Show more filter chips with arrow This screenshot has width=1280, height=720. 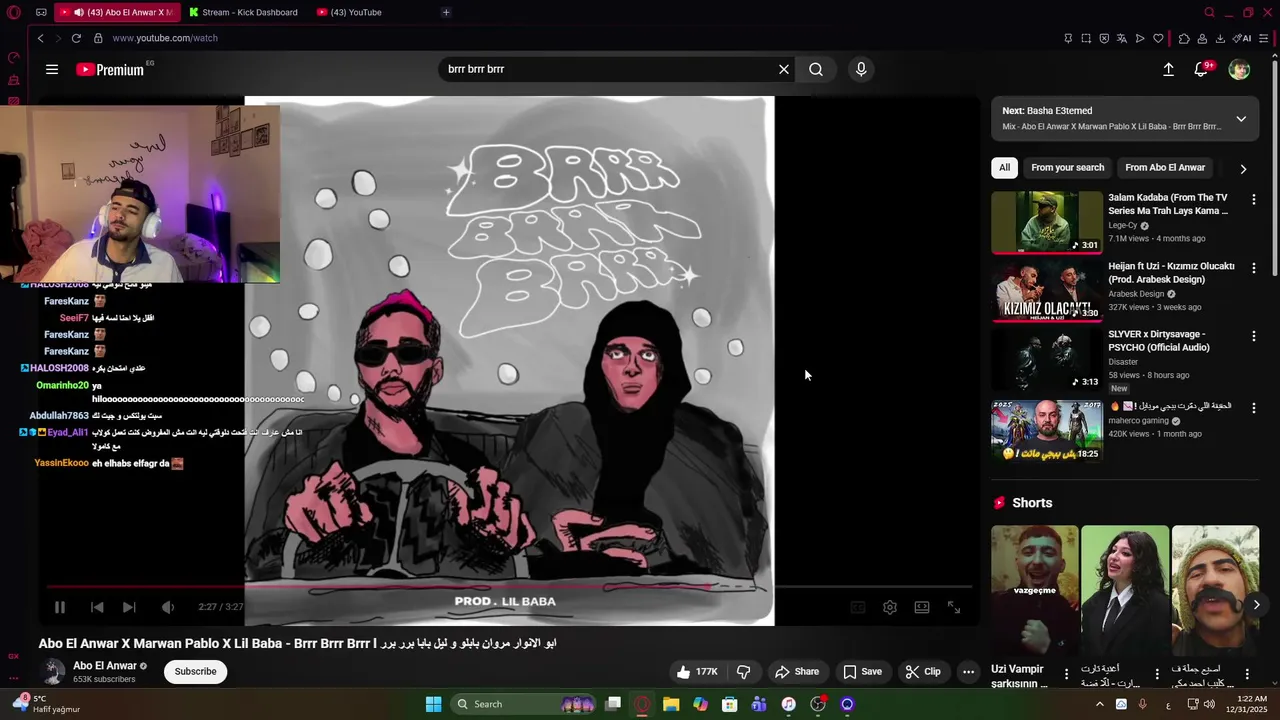1243,168
